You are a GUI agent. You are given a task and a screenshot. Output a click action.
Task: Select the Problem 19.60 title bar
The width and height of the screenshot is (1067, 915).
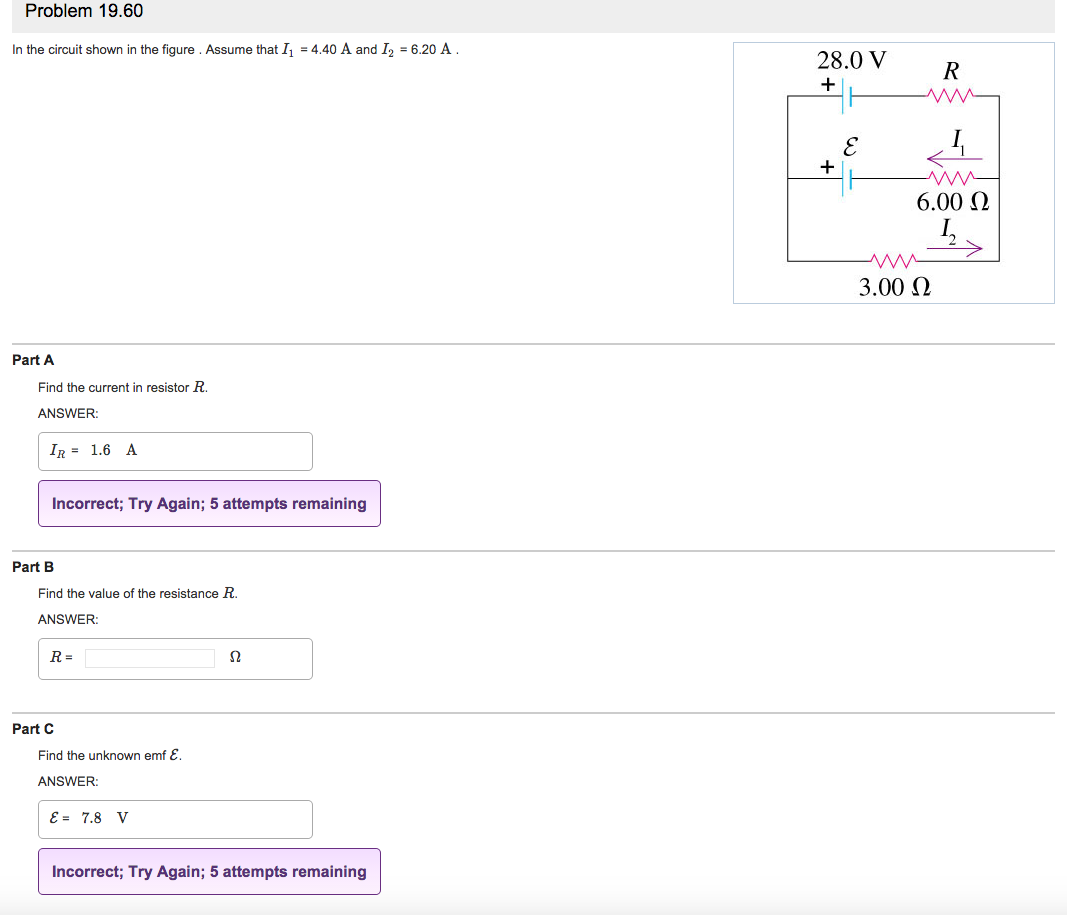[x=83, y=11]
